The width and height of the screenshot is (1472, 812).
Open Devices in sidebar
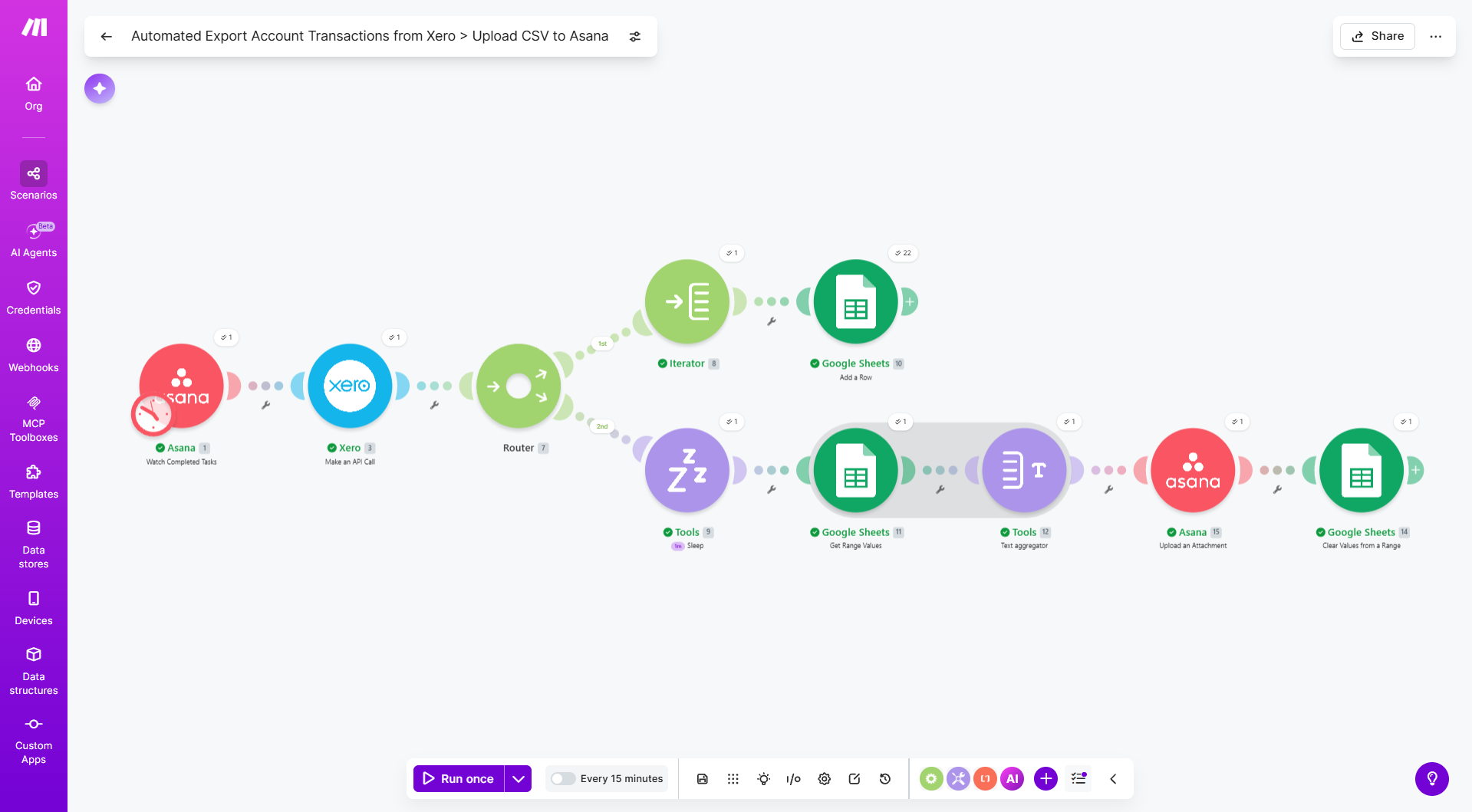(x=34, y=609)
